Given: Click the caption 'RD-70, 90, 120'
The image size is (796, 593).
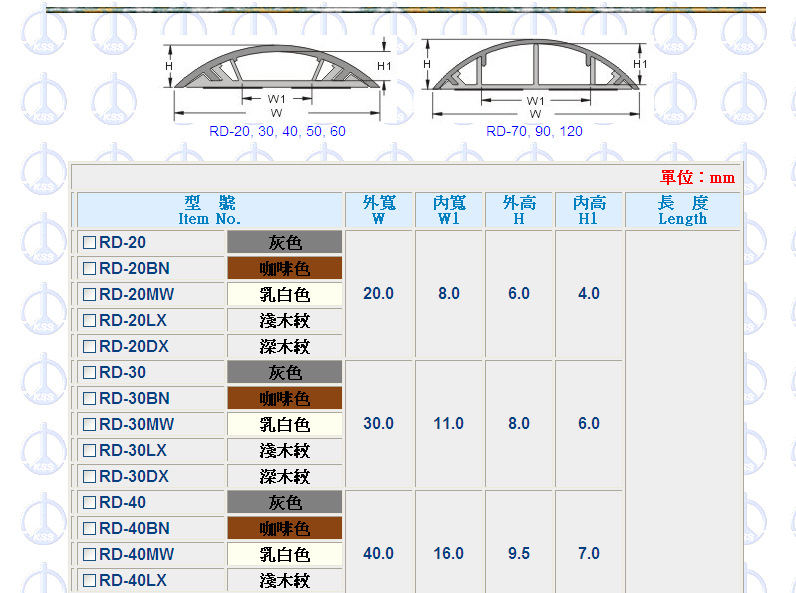Looking at the screenshot, I should [x=534, y=131].
